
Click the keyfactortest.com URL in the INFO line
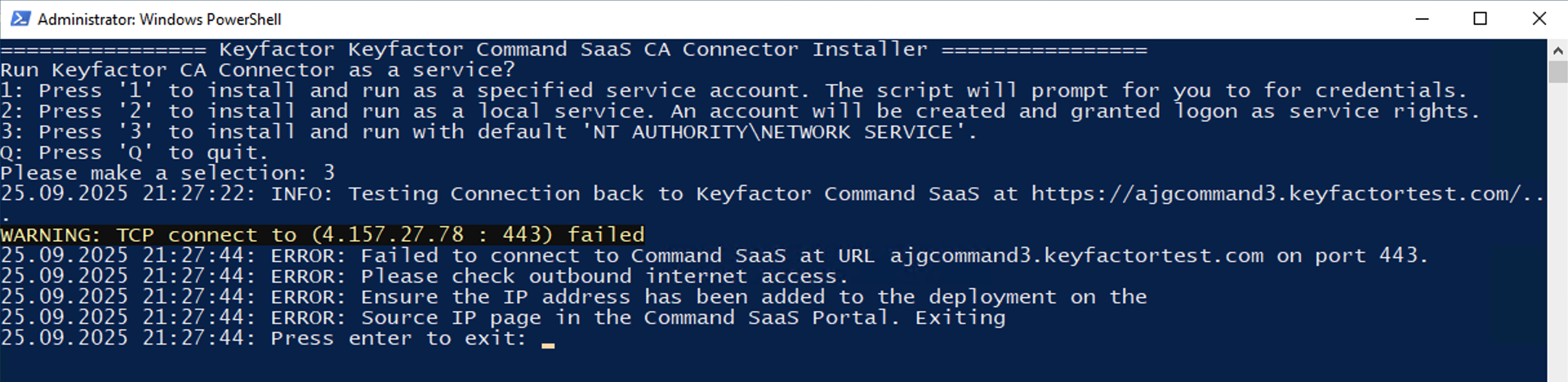pos(1287,194)
